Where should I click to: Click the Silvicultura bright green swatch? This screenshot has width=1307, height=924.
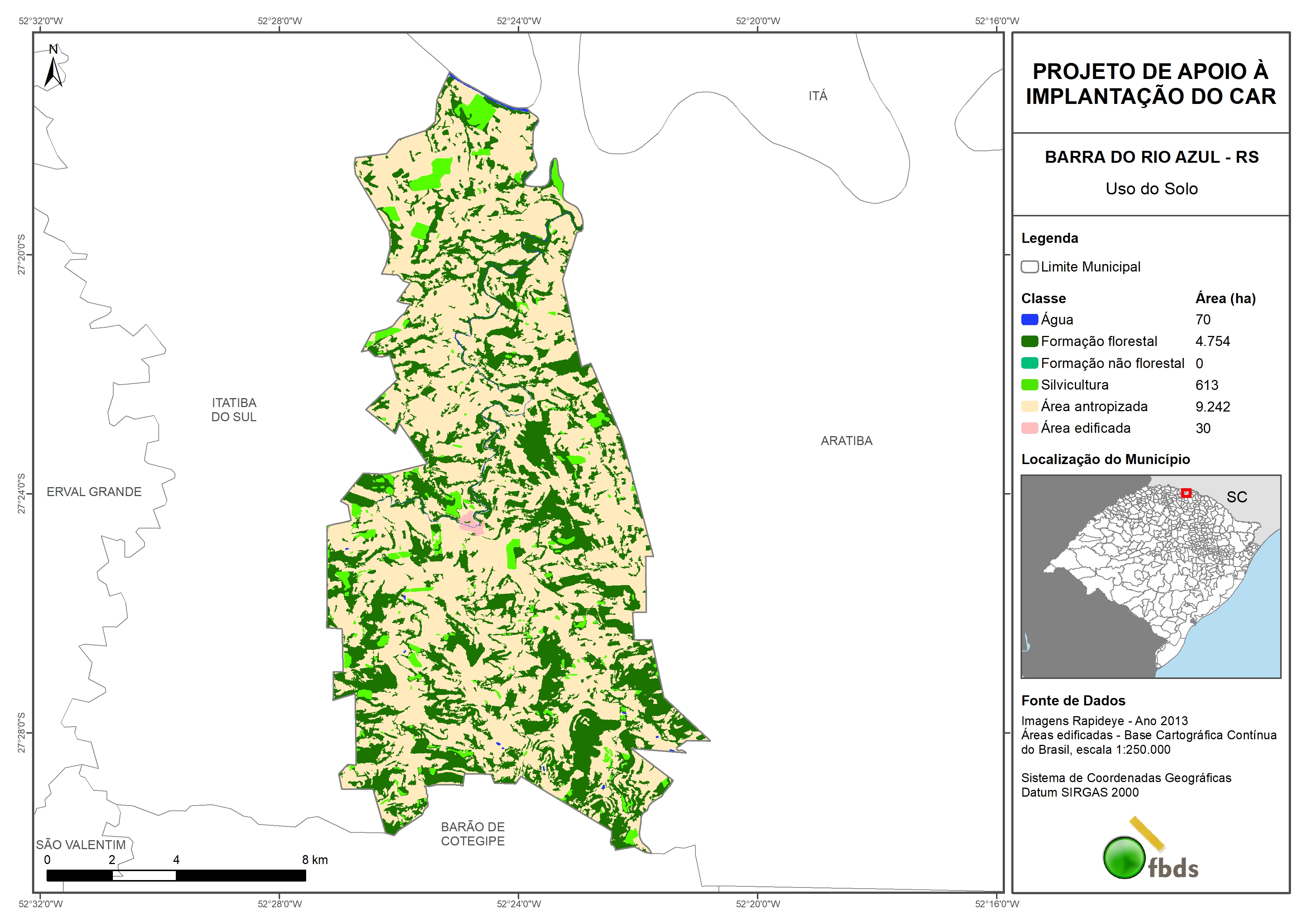(x=1029, y=385)
